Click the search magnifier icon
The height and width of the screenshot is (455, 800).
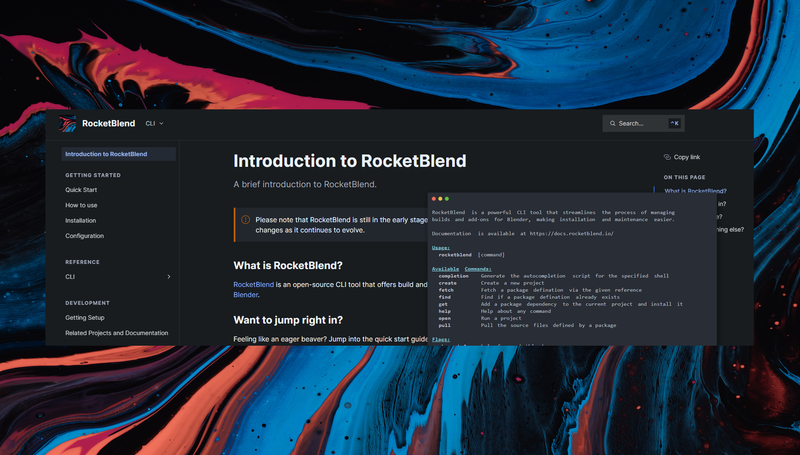pos(612,123)
